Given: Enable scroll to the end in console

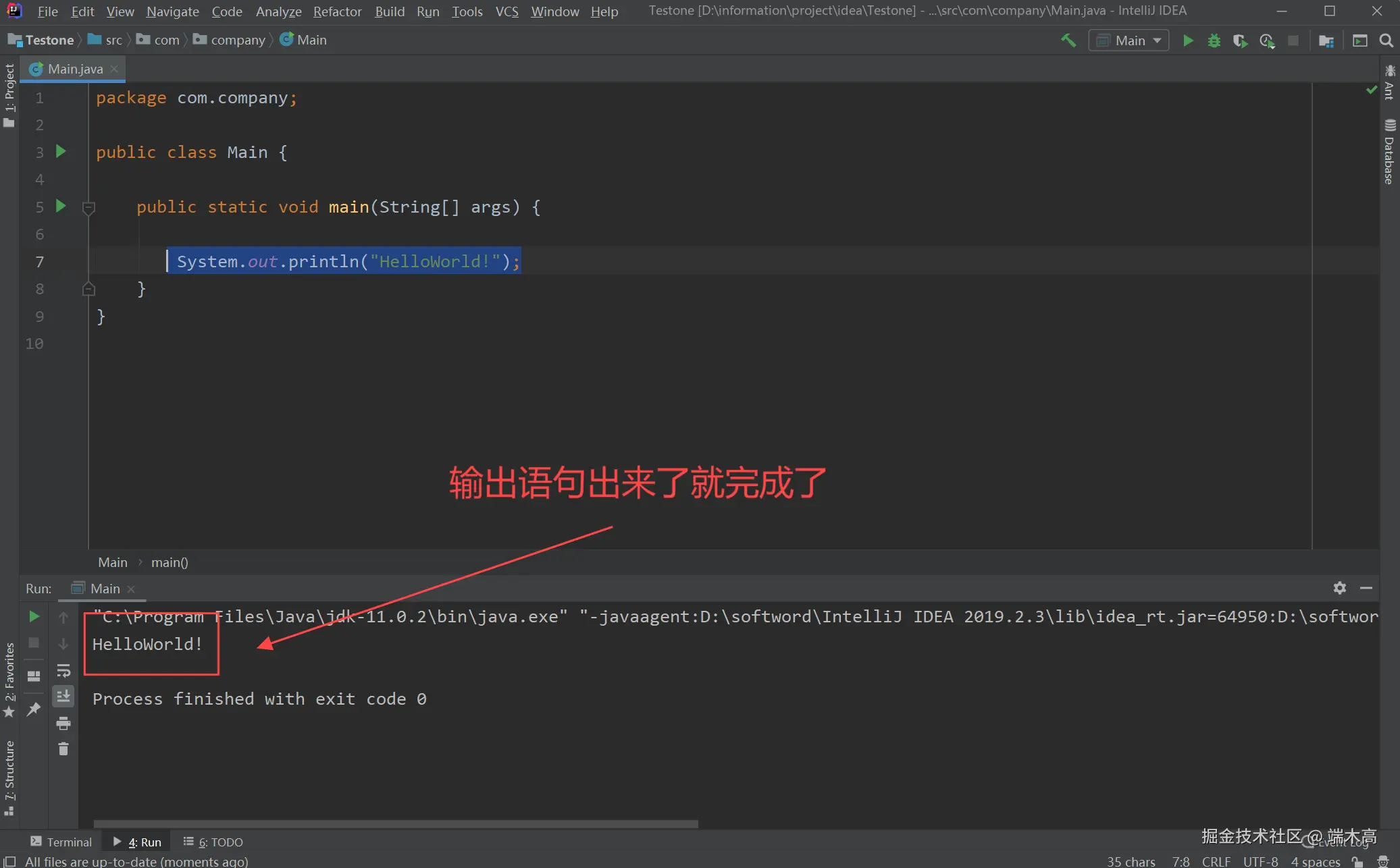Looking at the screenshot, I should pyautogui.click(x=64, y=696).
